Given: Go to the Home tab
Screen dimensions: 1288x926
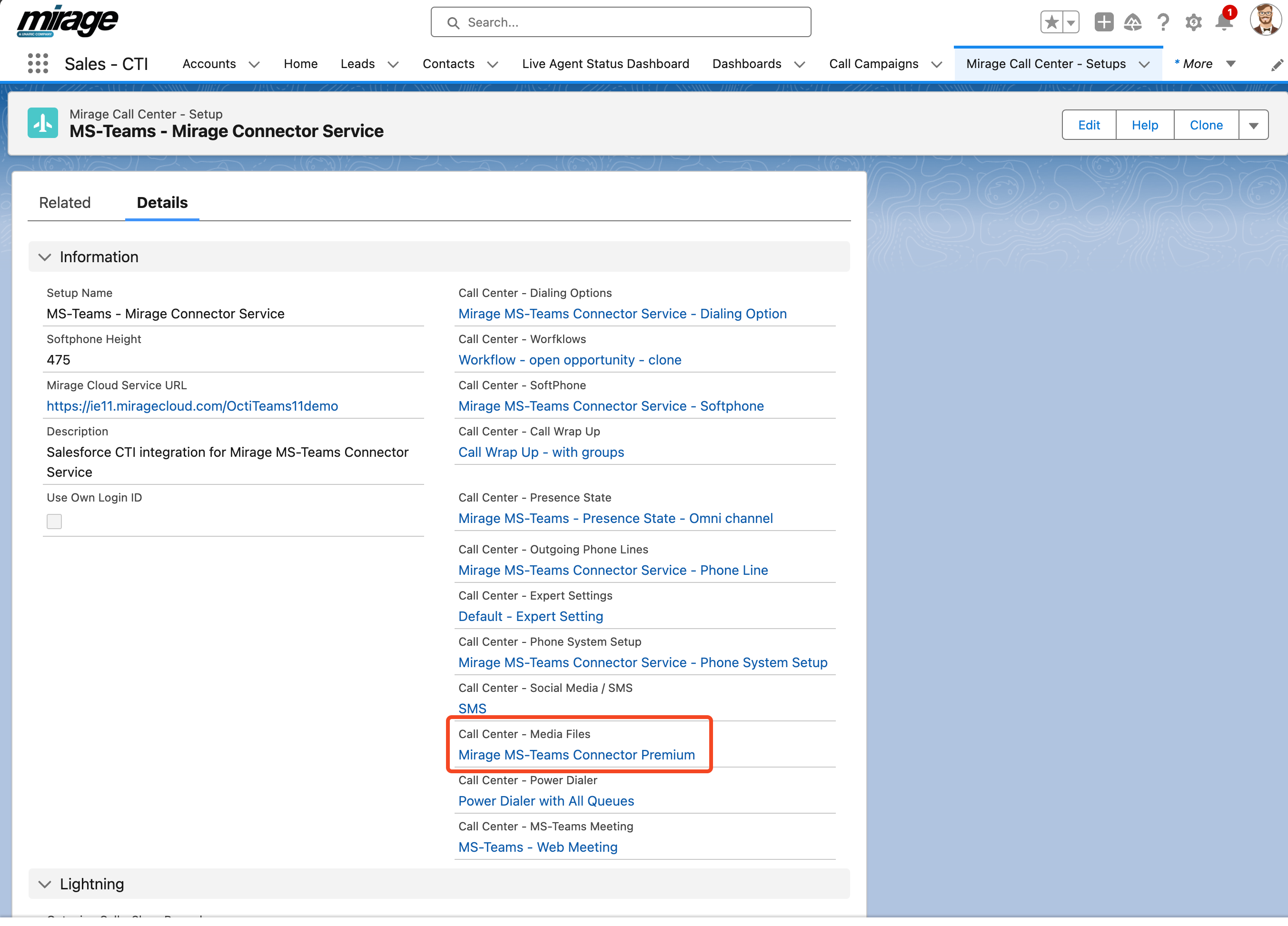Looking at the screenshot, I should pos(300,64).
